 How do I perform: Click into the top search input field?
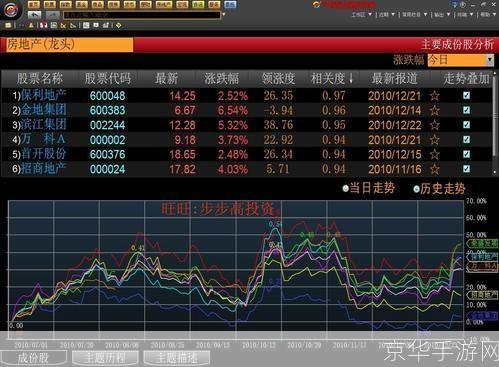pos(142,15)
